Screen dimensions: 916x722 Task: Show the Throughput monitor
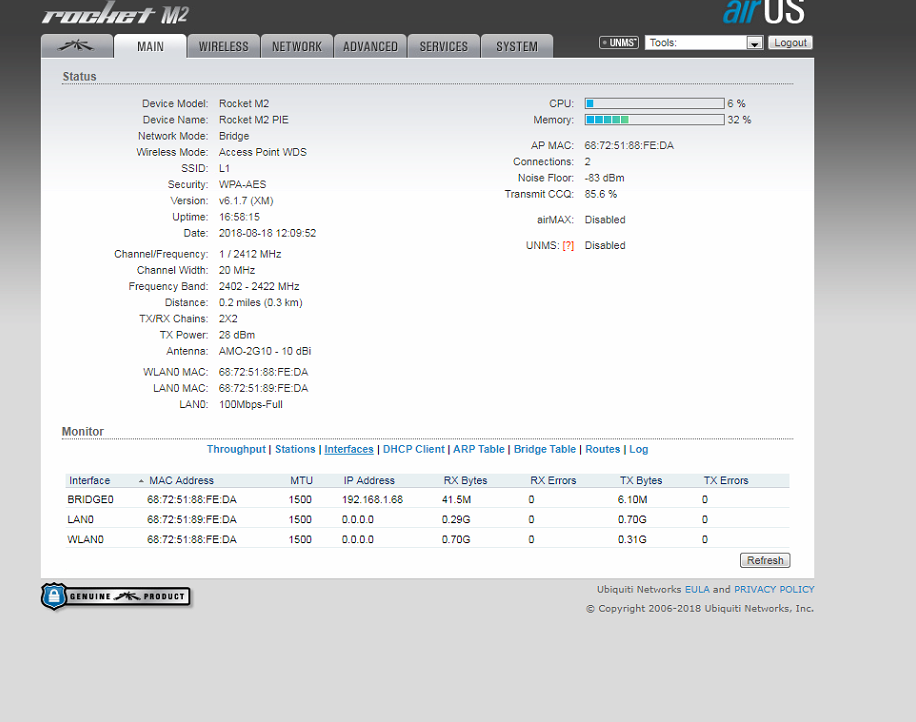[x=236, y=449]
